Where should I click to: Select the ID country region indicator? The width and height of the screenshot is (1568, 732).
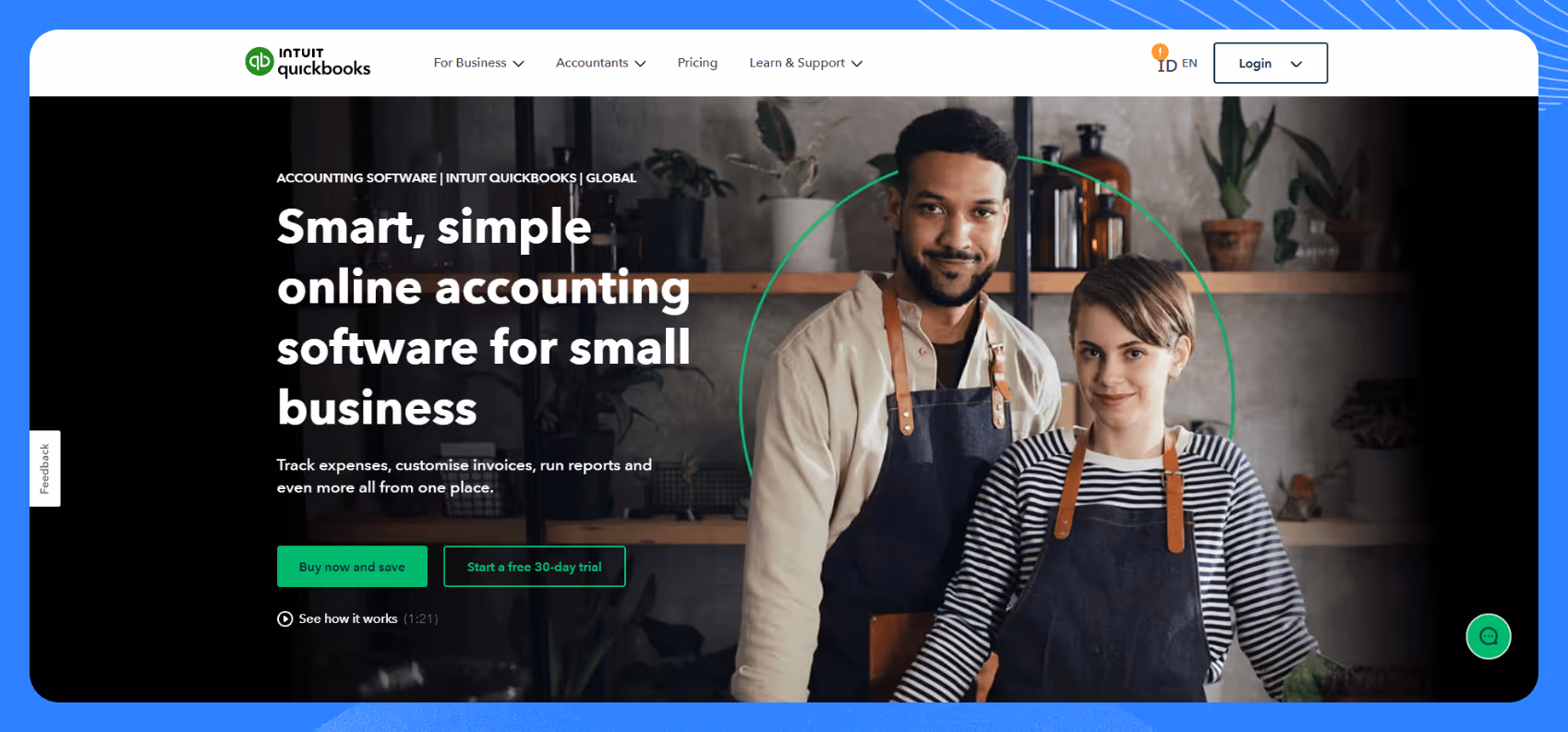[x=1167, y=66]
